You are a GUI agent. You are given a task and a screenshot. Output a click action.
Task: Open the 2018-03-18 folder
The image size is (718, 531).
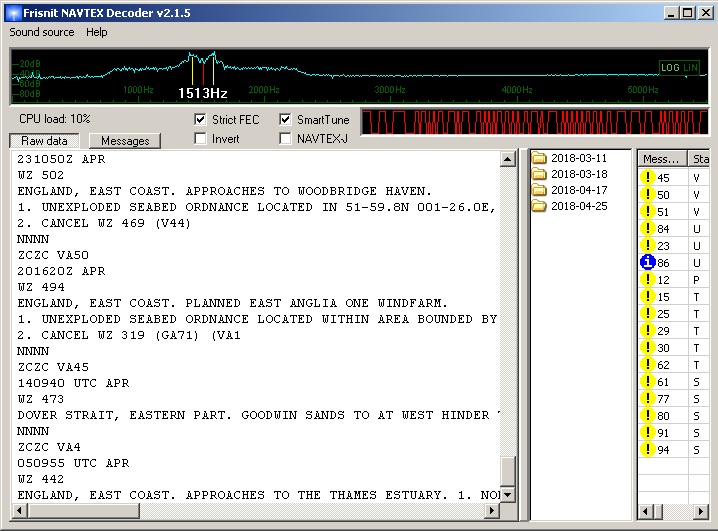(x=570, y=174)
